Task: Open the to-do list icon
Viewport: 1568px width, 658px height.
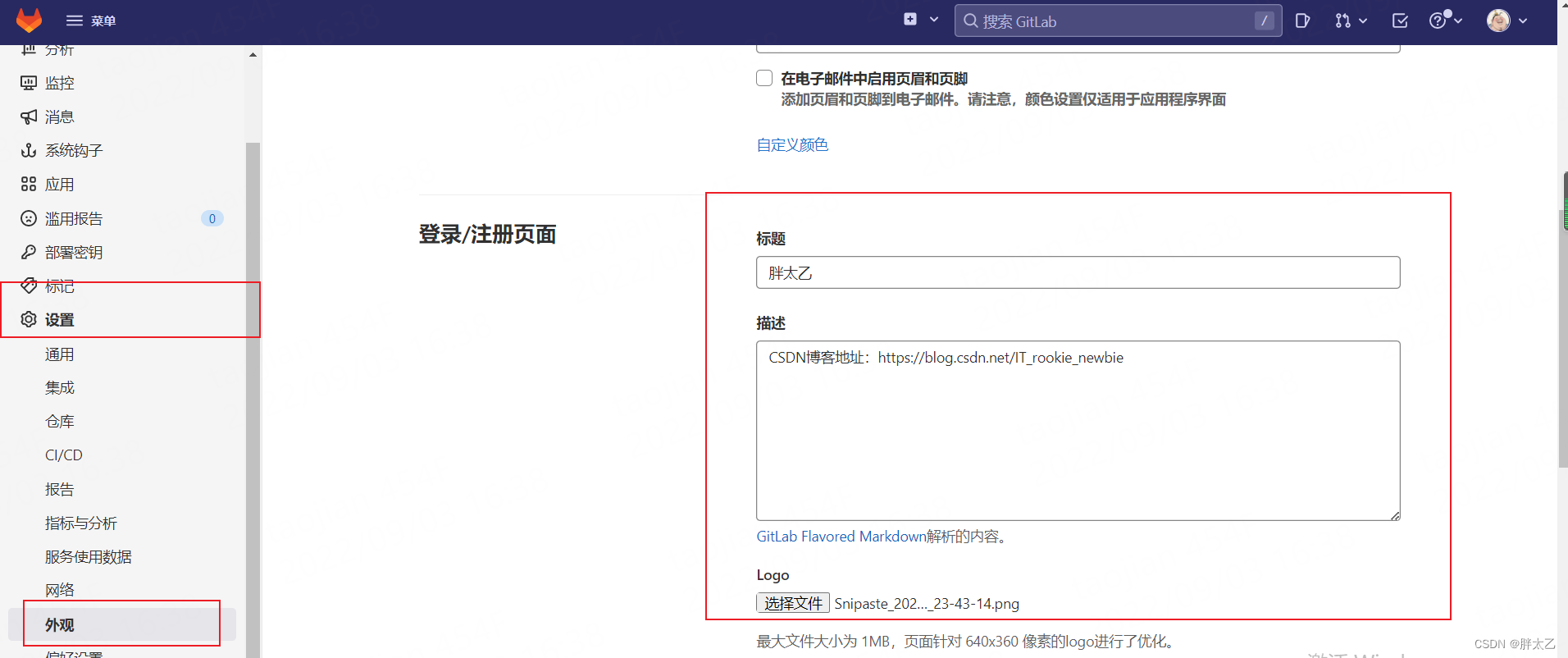Action: [x=1400, y=21]
